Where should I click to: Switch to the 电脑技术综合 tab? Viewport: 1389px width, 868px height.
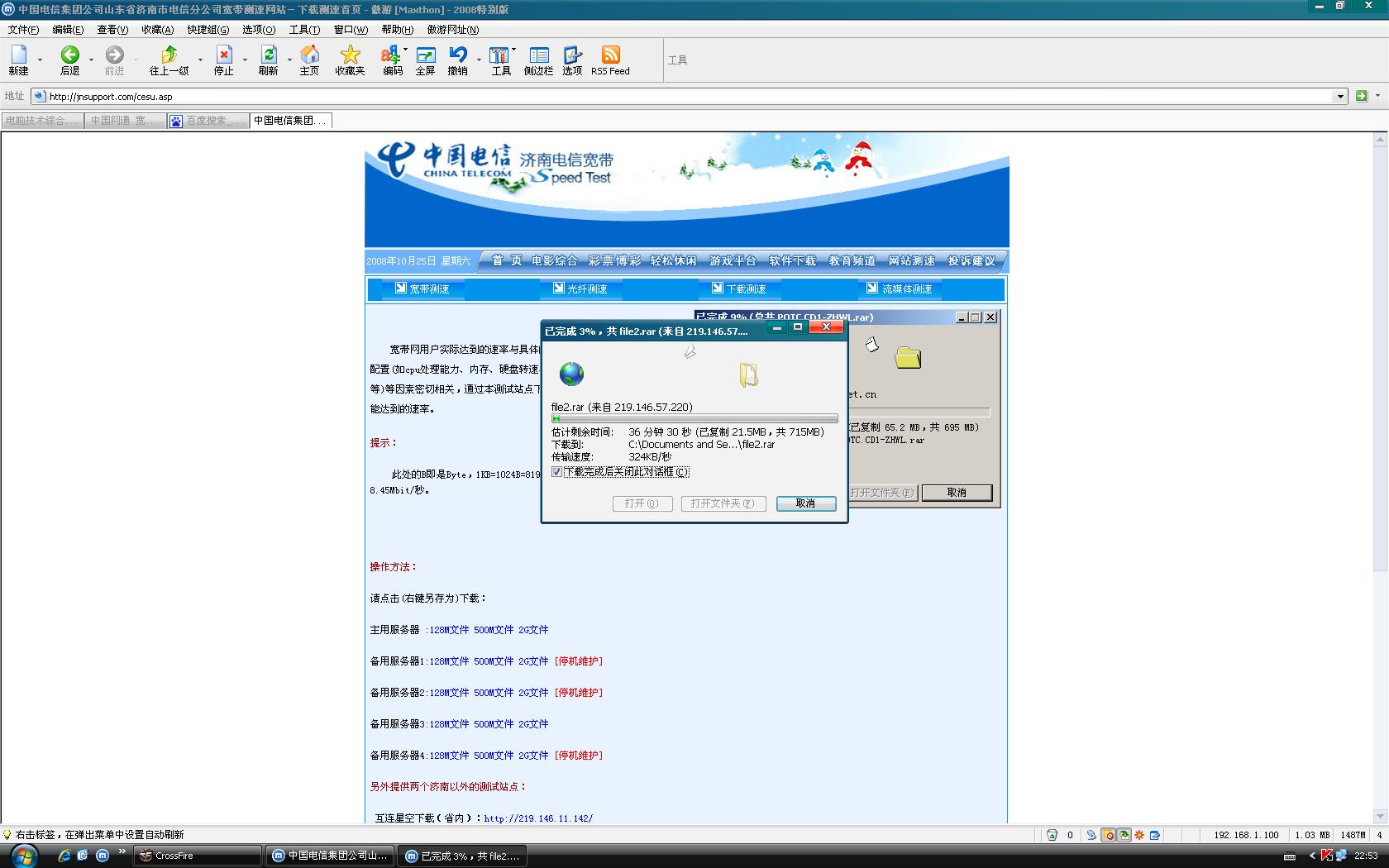coord(42,121)
